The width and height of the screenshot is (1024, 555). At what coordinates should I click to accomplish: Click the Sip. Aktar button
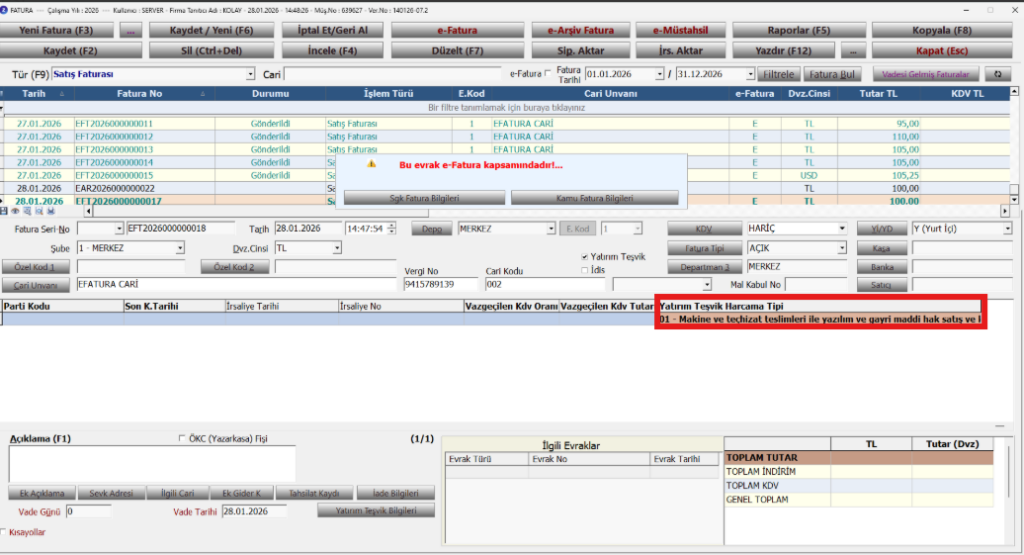coord(581,50)
